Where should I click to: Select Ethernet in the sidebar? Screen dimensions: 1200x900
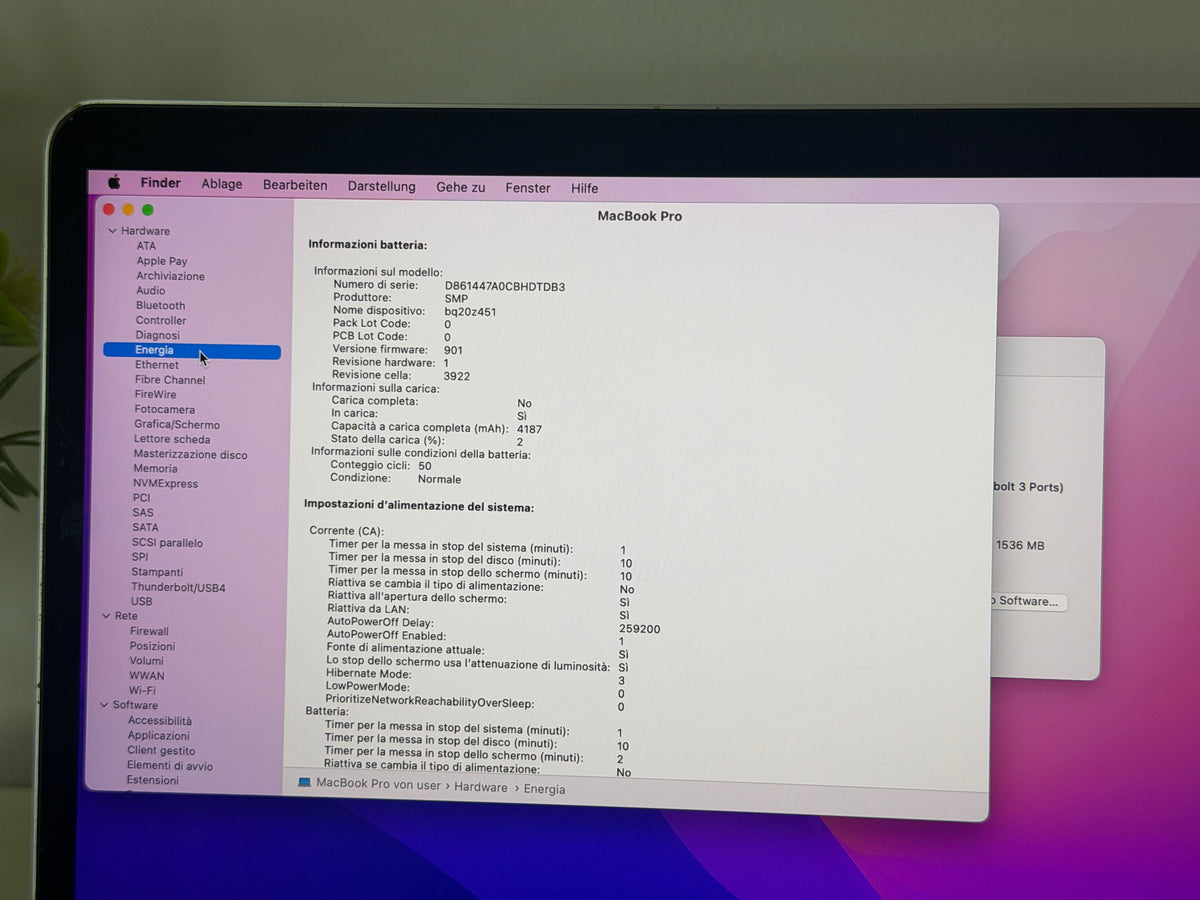[x=157, y=365]
